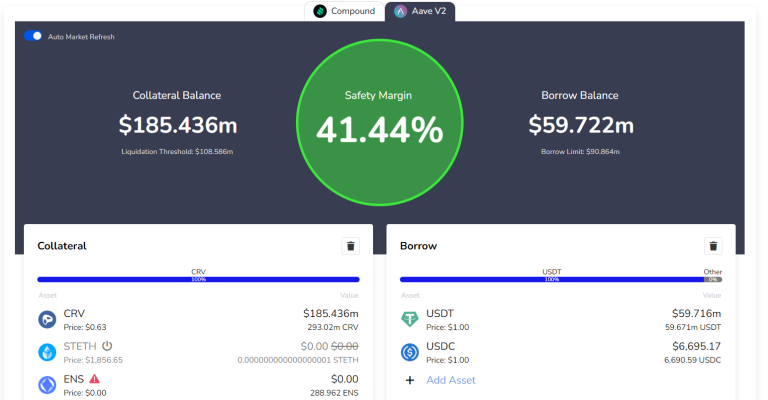Click the ENS red warning icon
The width and height of the screenshot is (768, 400).
95,379
